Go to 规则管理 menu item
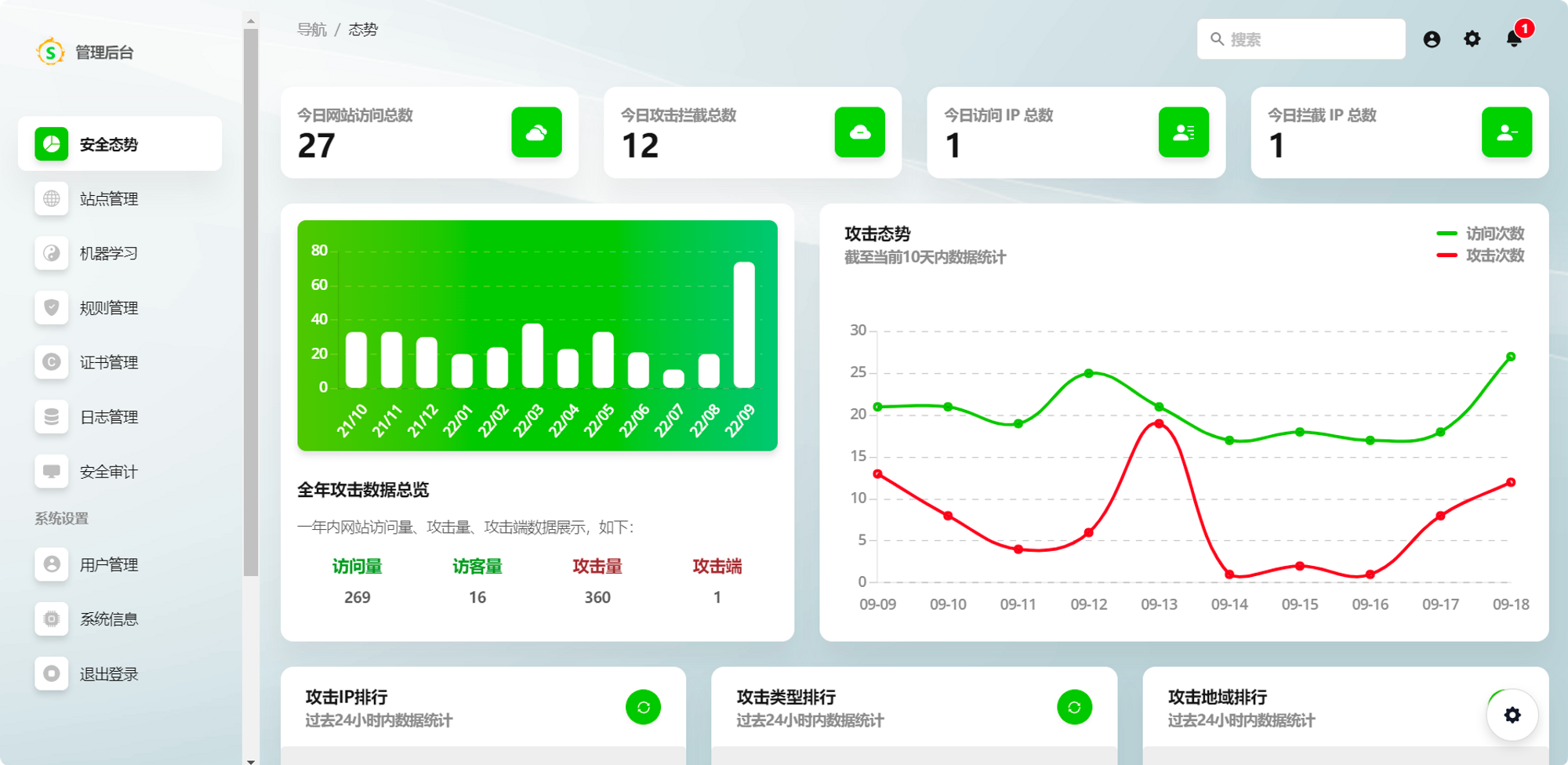 [x=120, y=307]
